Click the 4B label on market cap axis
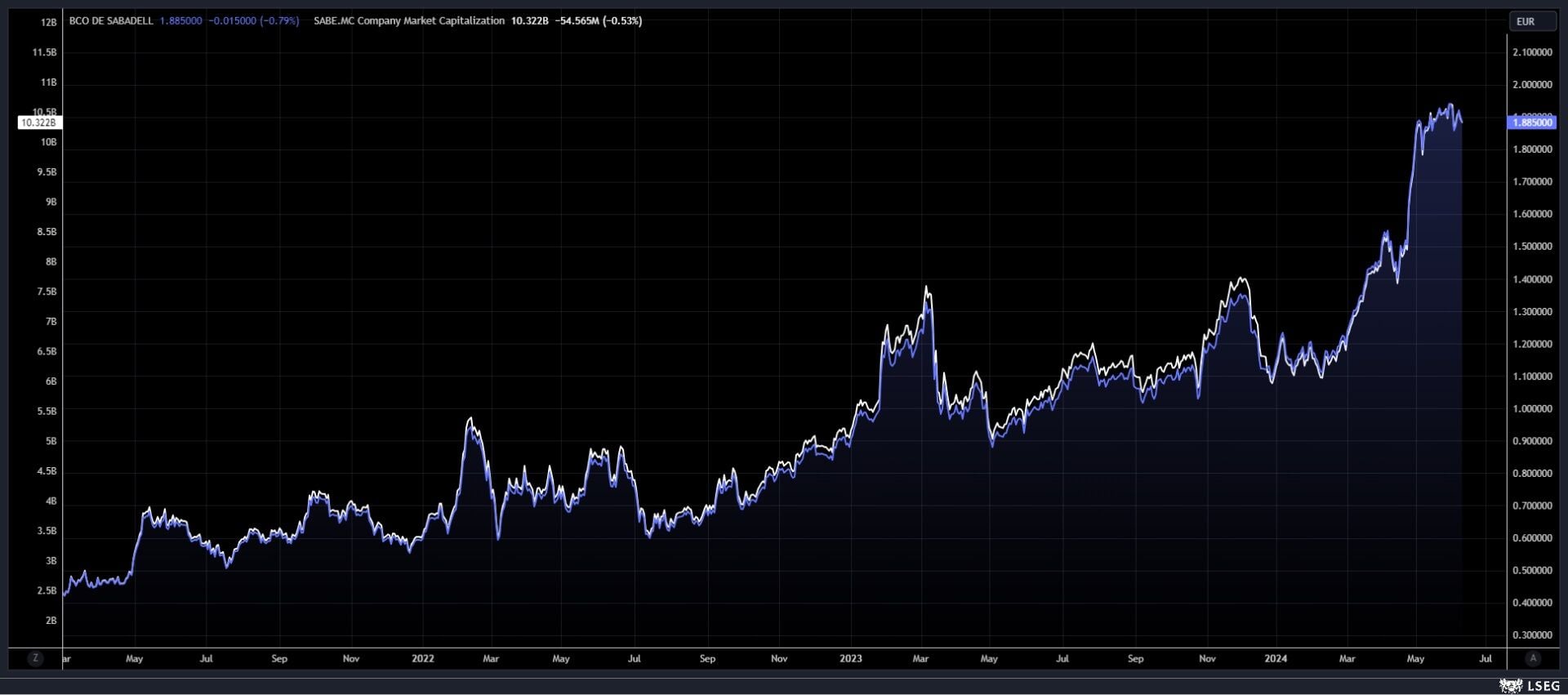This screenshot has width=1568, height=695. pyautogui.click(x=51, y=501)
